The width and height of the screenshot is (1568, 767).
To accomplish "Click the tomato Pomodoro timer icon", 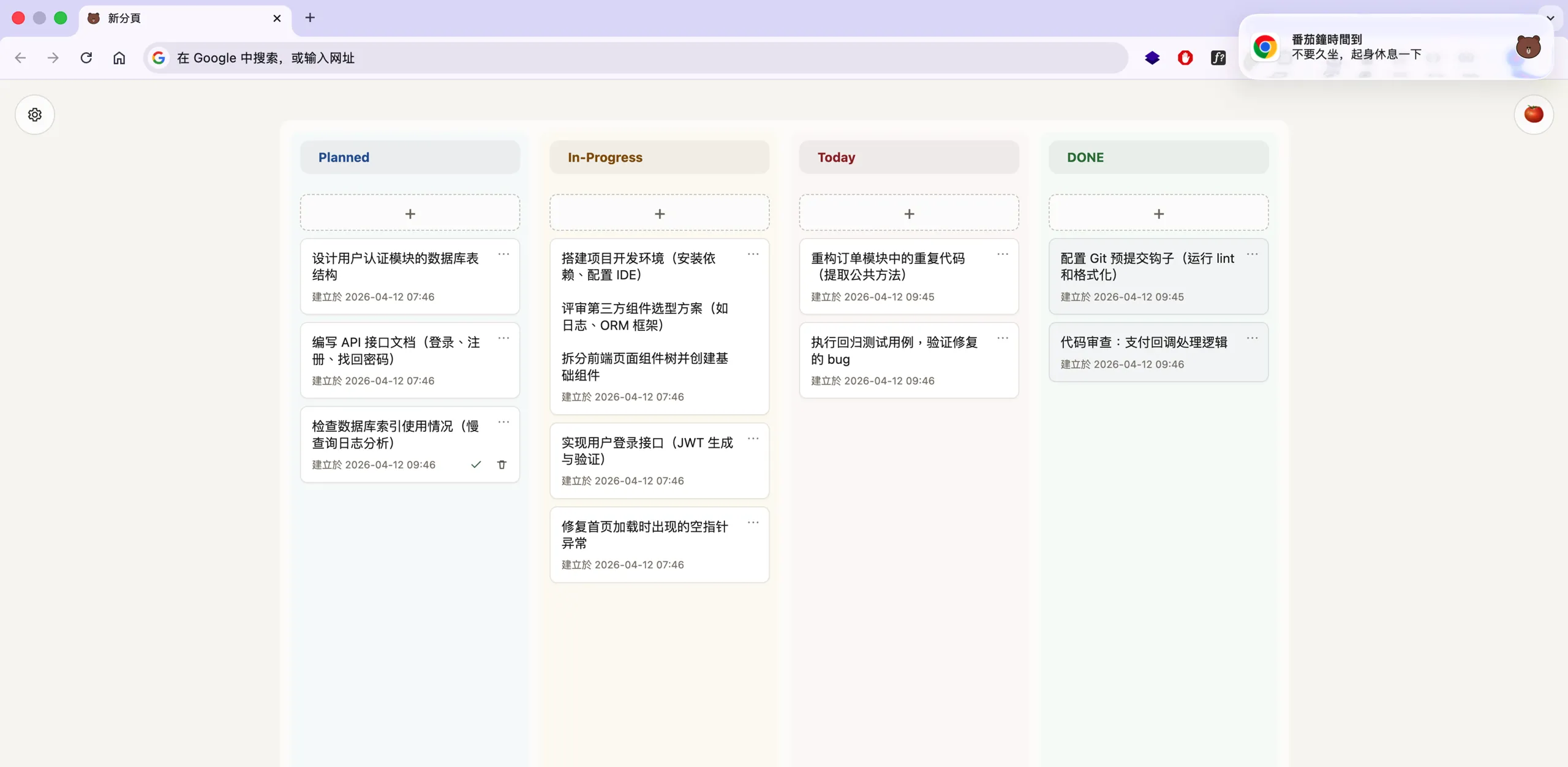I will (x=1533, y=115).
